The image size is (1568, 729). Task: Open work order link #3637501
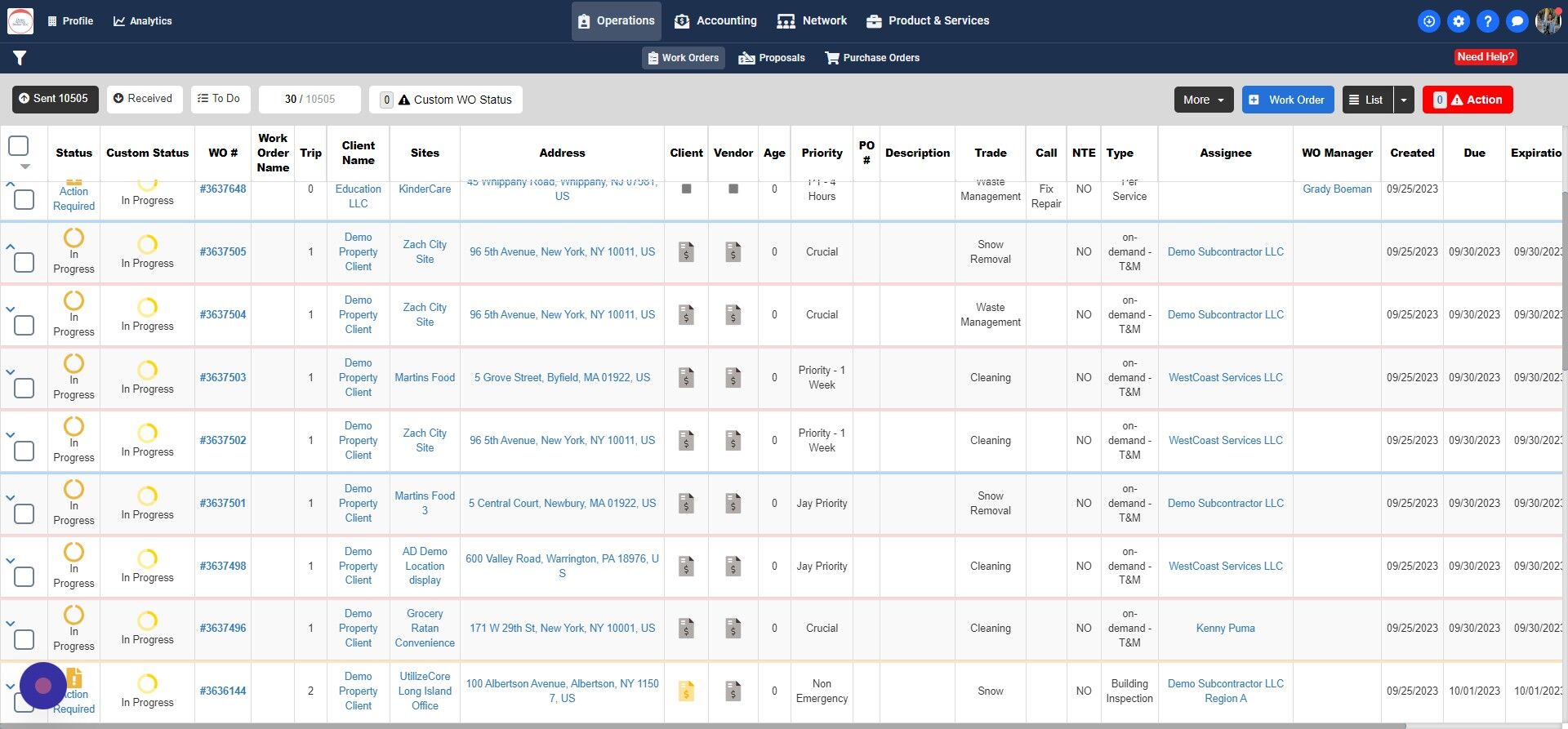coord(223,504)
